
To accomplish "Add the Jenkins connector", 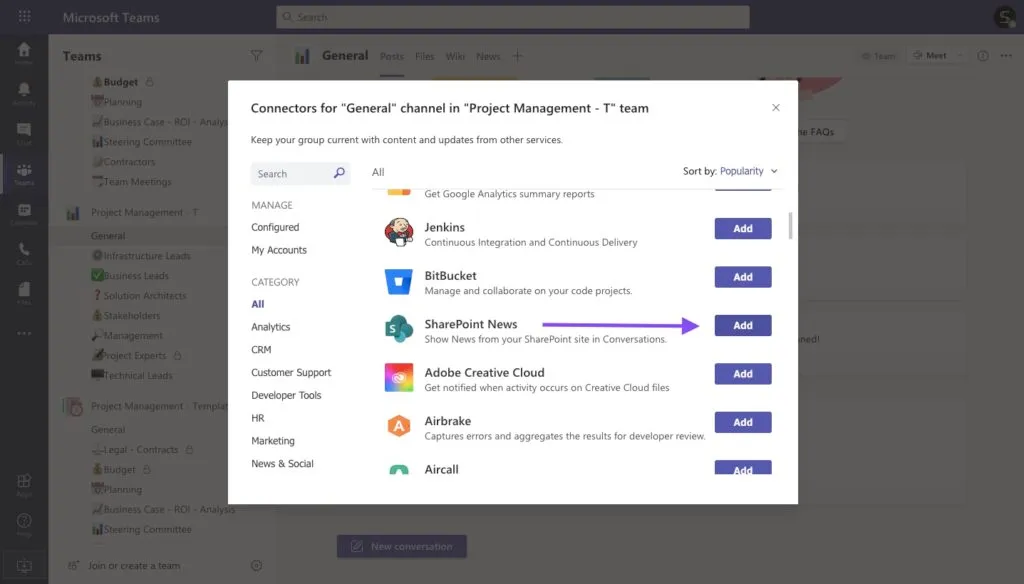I will pyautogui.click(x=743, y=229).
